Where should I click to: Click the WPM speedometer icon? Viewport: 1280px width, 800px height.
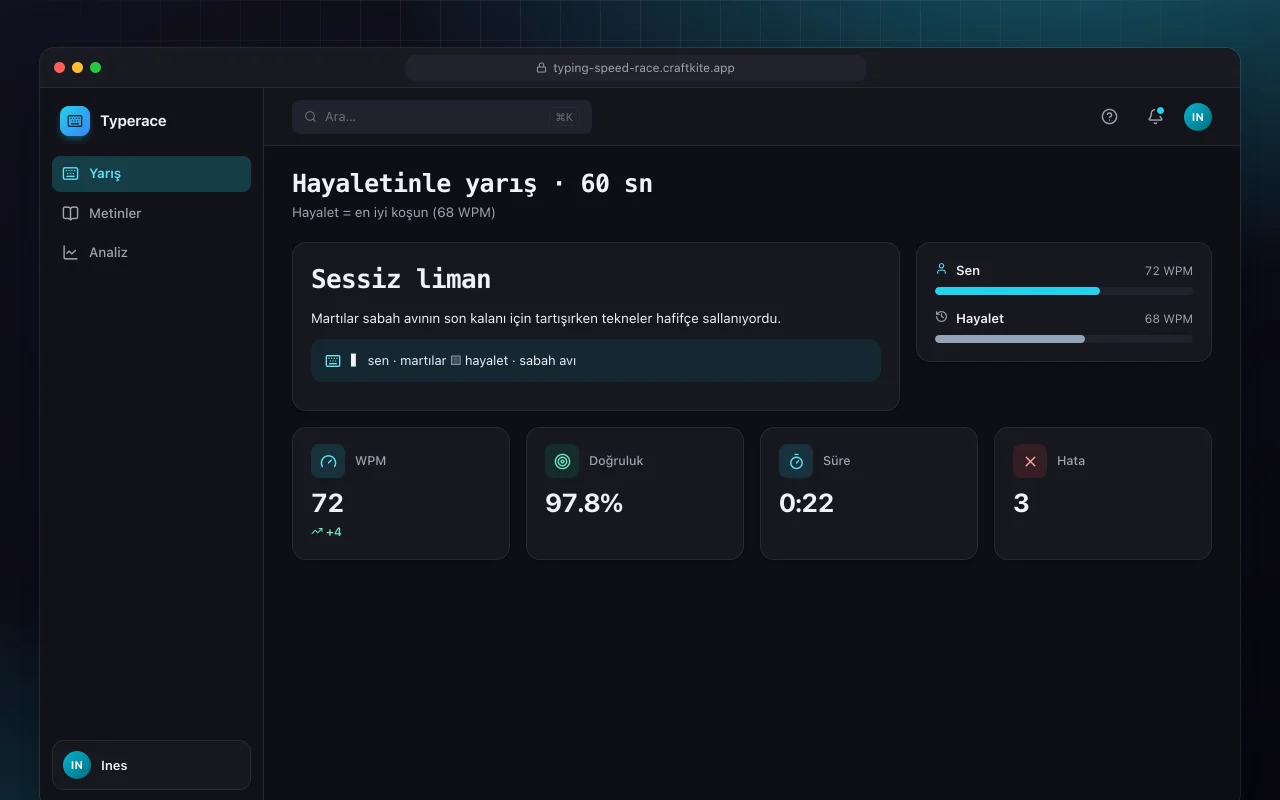click(x=328, y=461)
